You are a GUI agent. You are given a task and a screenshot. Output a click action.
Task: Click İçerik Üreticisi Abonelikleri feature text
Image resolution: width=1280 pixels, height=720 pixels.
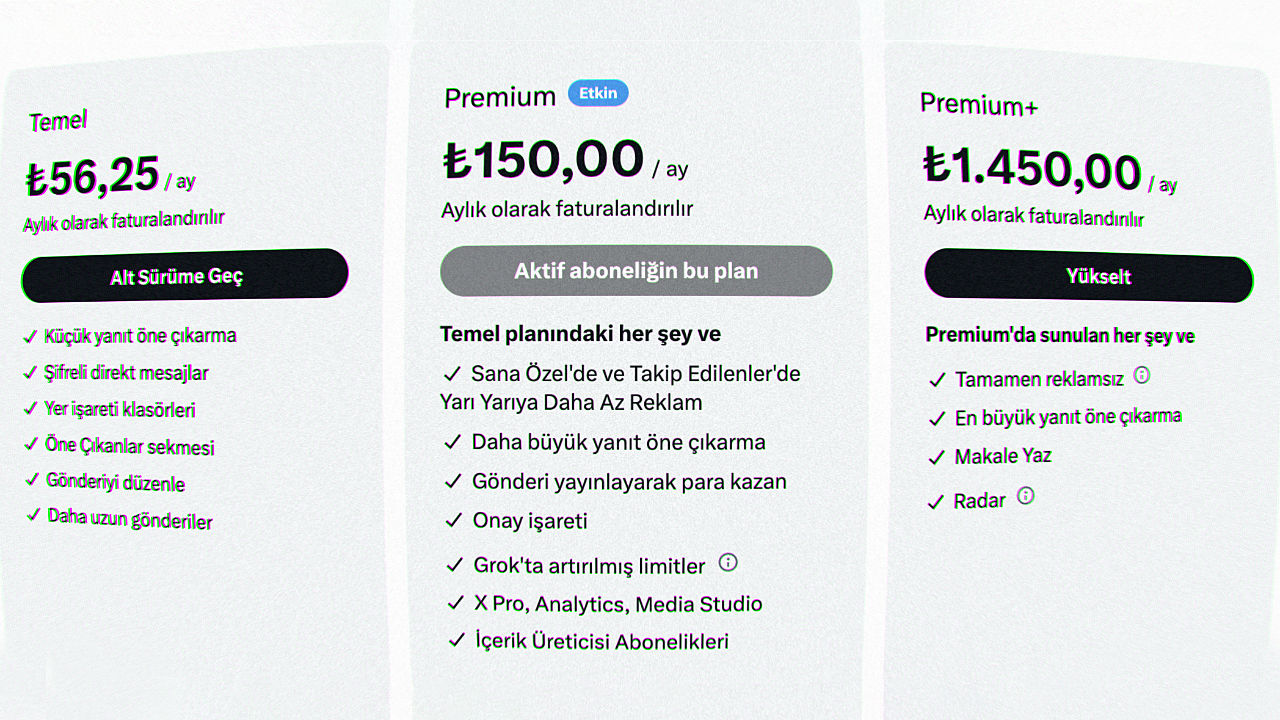coord(602,641)
